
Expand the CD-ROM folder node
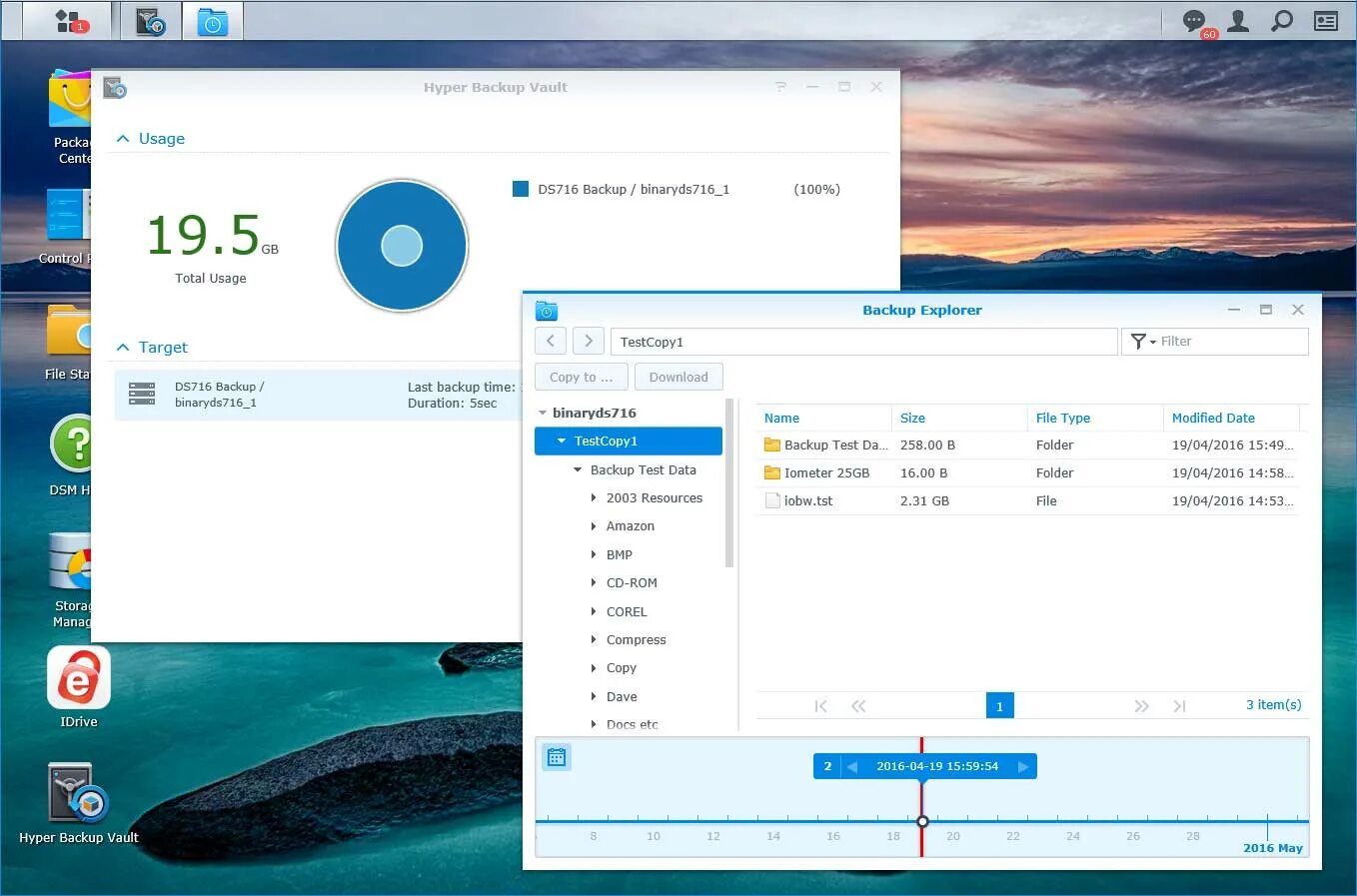pos(594,582)
